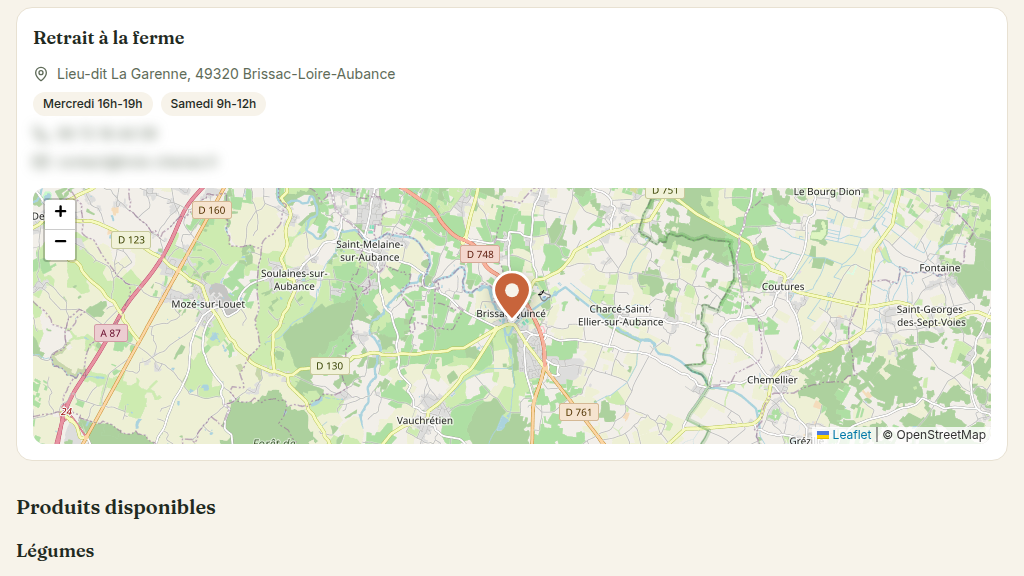
Task: Click the D 761 road label on map
Action: tap(579, 412)
